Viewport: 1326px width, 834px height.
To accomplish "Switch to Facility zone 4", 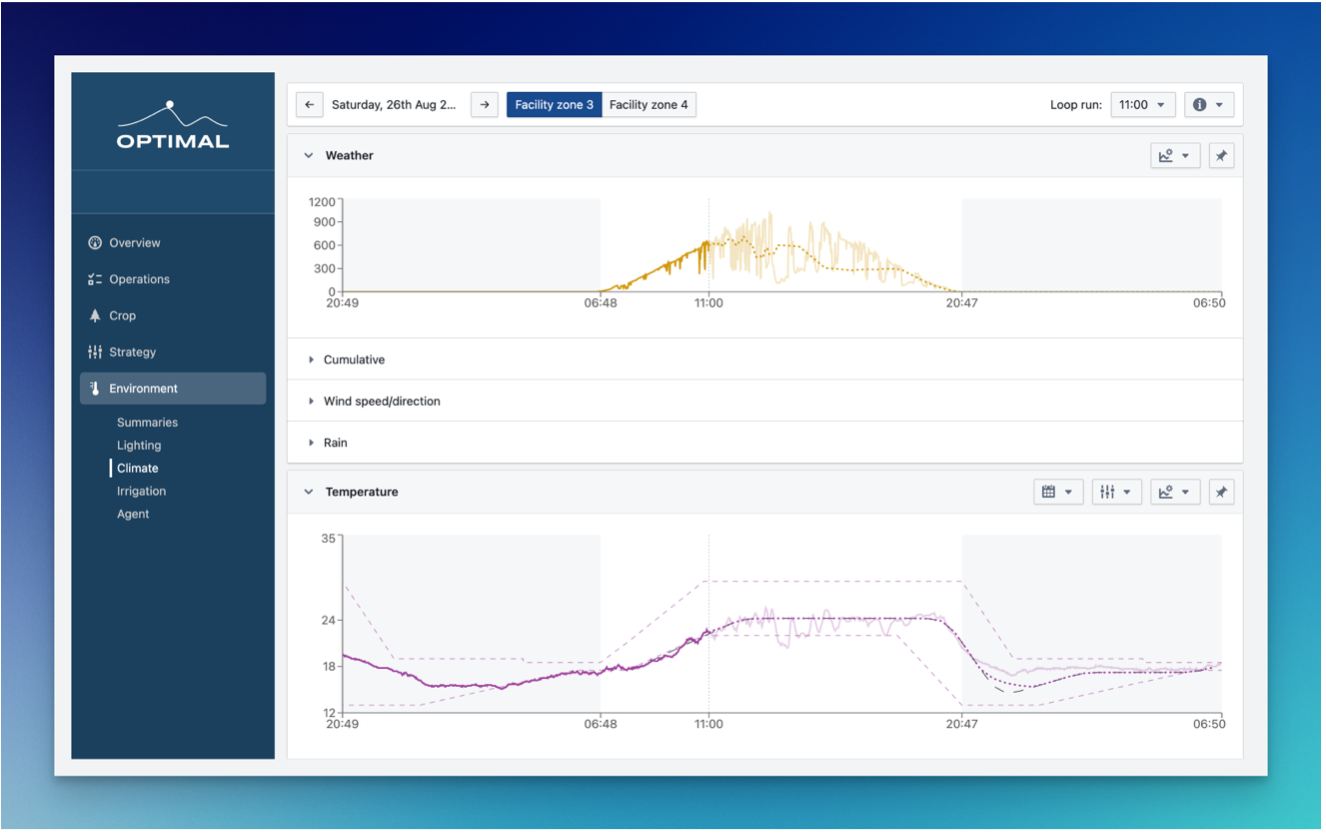I will pos(648,105).
